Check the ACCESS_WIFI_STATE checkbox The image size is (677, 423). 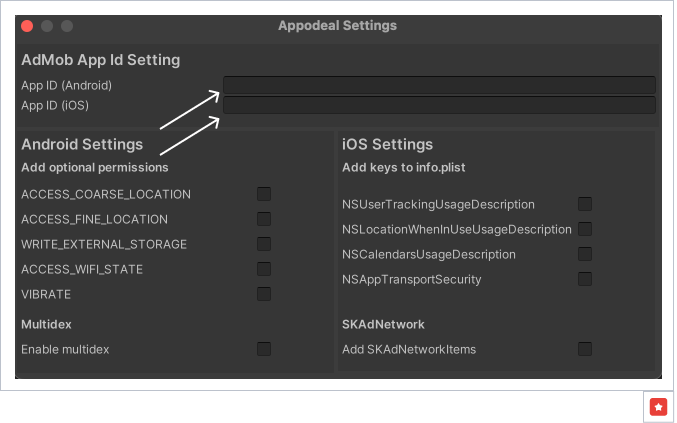[264, 269]
